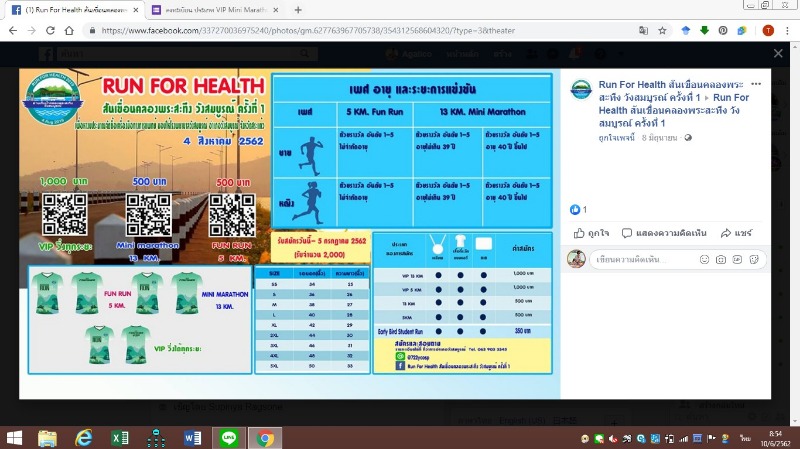Screen dimensions: 800x449
Task: Switch to the VIP Mini Marathon tab
Action: click(215, 10)
